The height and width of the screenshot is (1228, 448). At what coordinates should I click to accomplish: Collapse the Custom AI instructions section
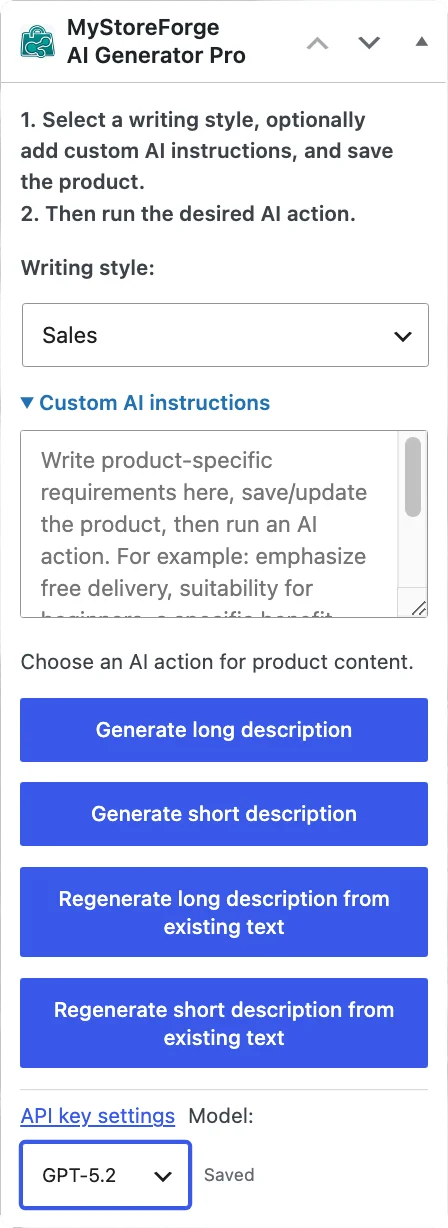(x=146, y=403)
